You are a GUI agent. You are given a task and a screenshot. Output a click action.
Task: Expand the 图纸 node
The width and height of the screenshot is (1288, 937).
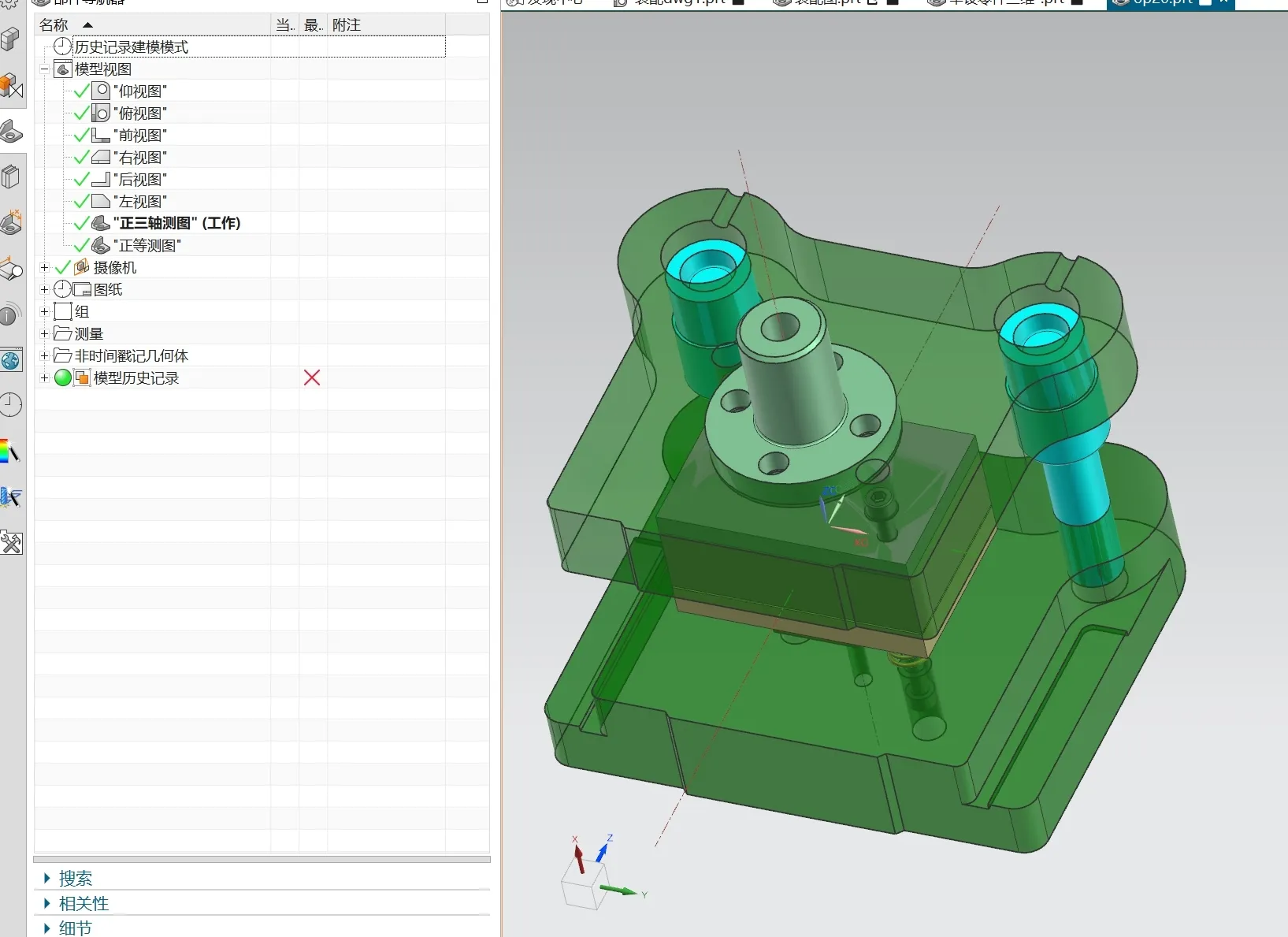tap(45, 289)
